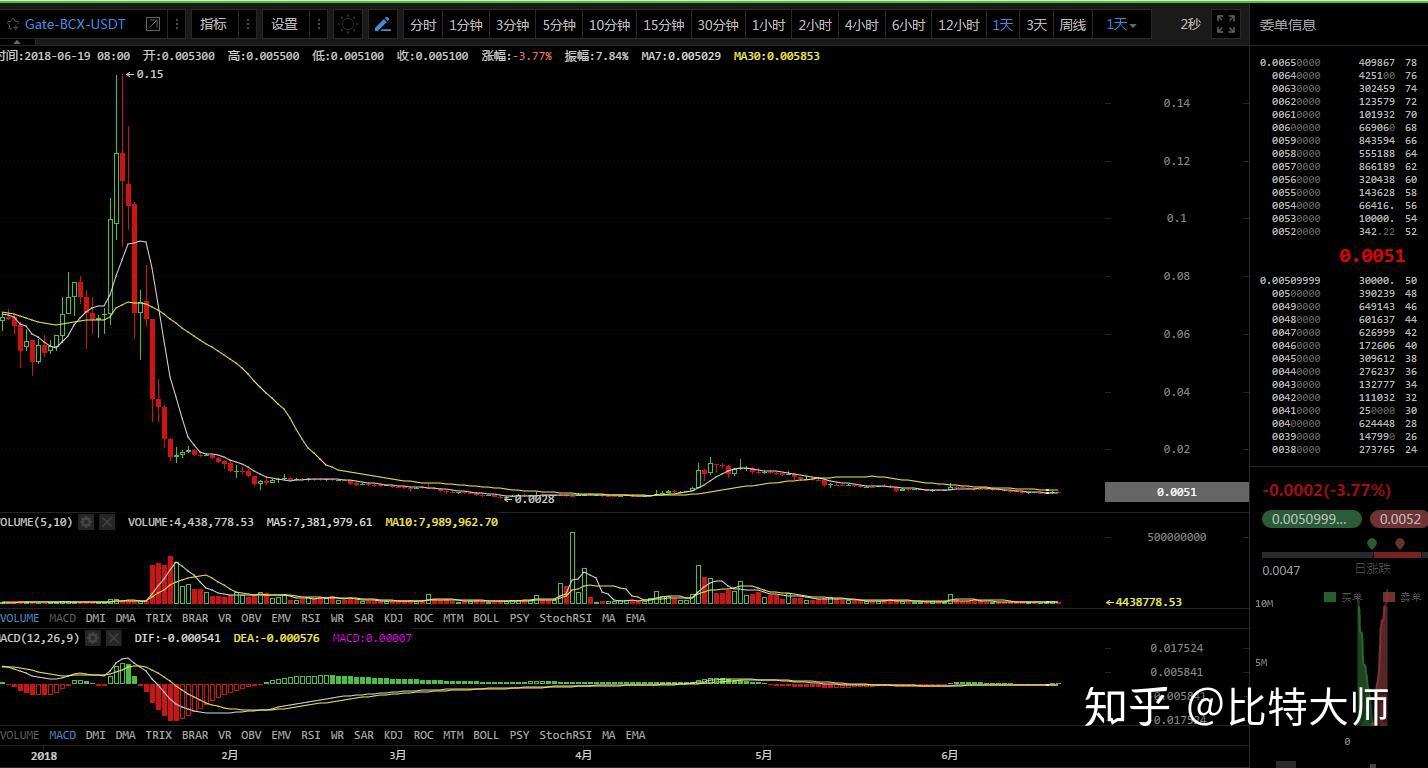
Task: Select PSY in the bottom MACD panel row
Action: pyautogui.click(x=519, y=735)
